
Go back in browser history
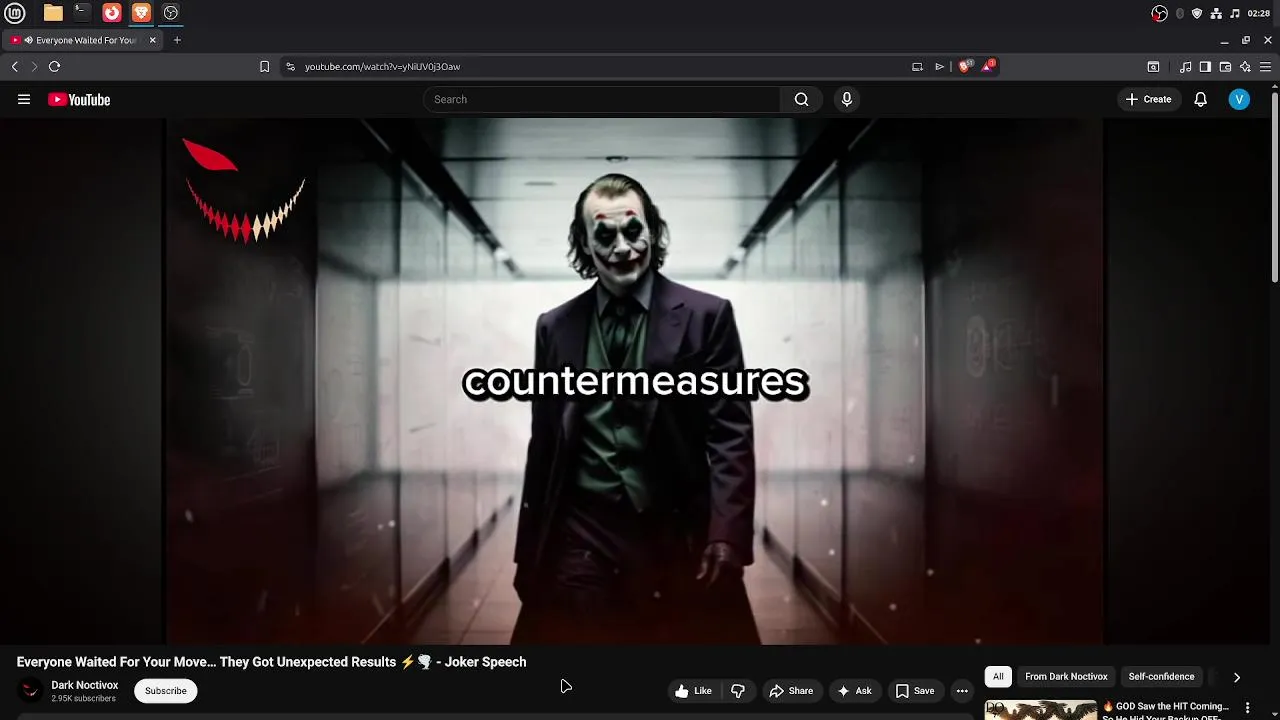pyautogui.click(x=15, y=66)
